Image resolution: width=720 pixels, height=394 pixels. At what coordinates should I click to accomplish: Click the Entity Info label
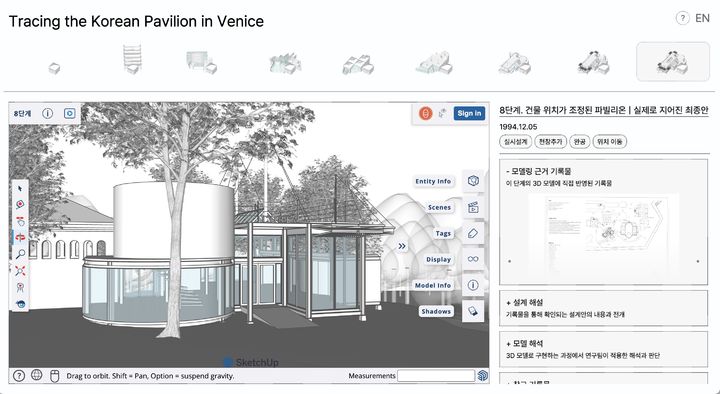coord(433,181)
